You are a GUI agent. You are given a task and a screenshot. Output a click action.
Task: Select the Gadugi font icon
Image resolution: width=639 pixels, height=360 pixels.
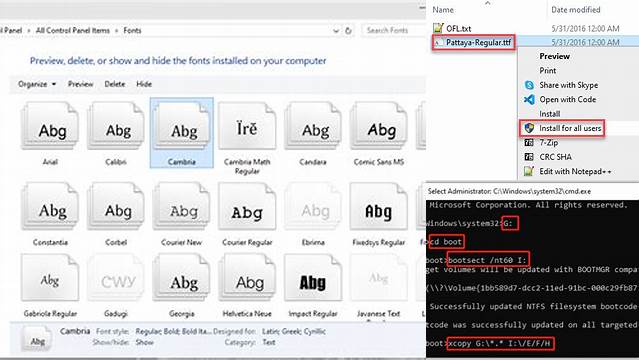pyautogui.click(x=116, y=277)
